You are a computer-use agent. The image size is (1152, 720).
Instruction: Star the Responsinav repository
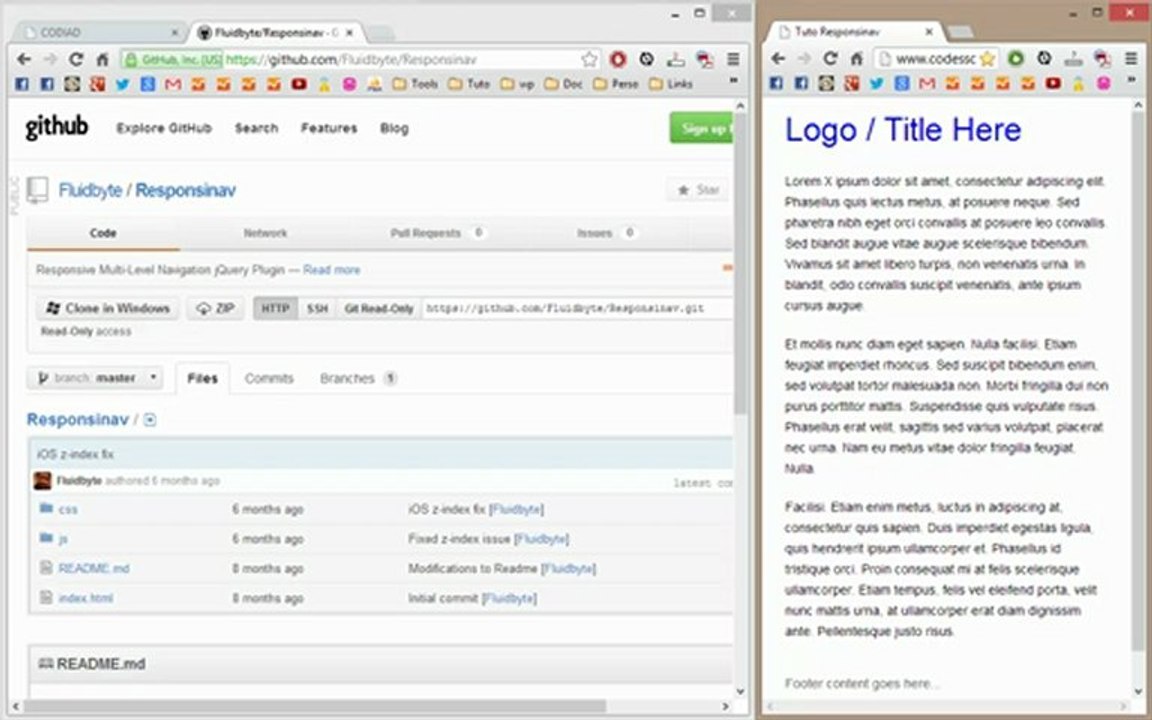pyautogui.click(x=698, y=190)
